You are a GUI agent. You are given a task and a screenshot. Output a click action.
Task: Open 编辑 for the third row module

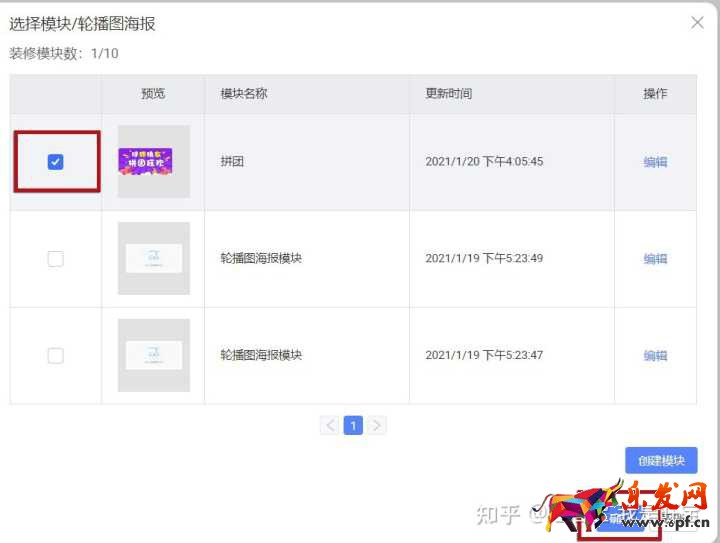655,356
